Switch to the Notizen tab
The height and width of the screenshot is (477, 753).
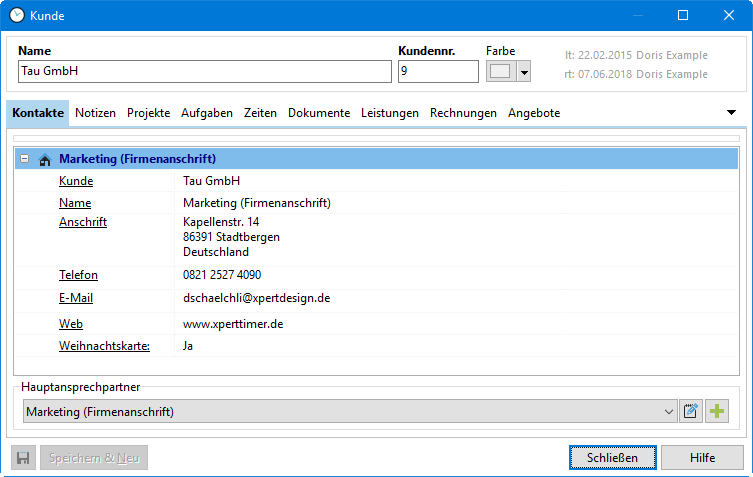click(x=95, y=113)
